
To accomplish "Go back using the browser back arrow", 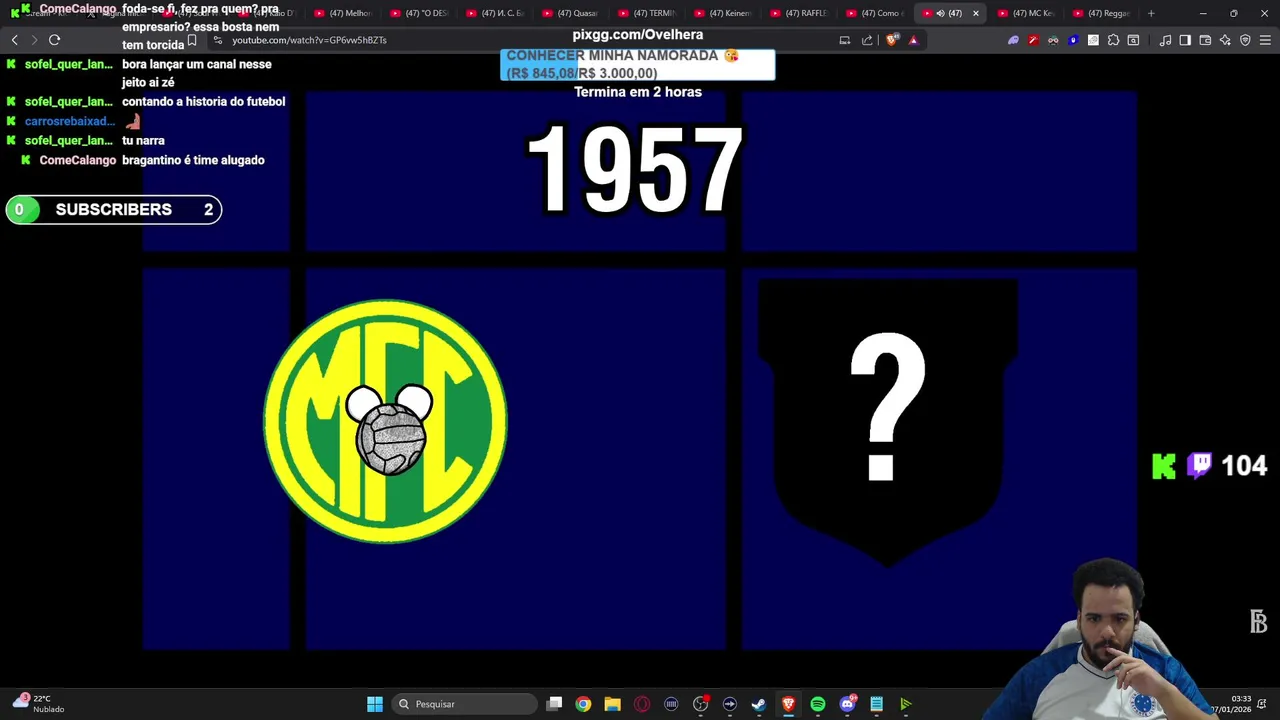I will (x=15, y=40).
